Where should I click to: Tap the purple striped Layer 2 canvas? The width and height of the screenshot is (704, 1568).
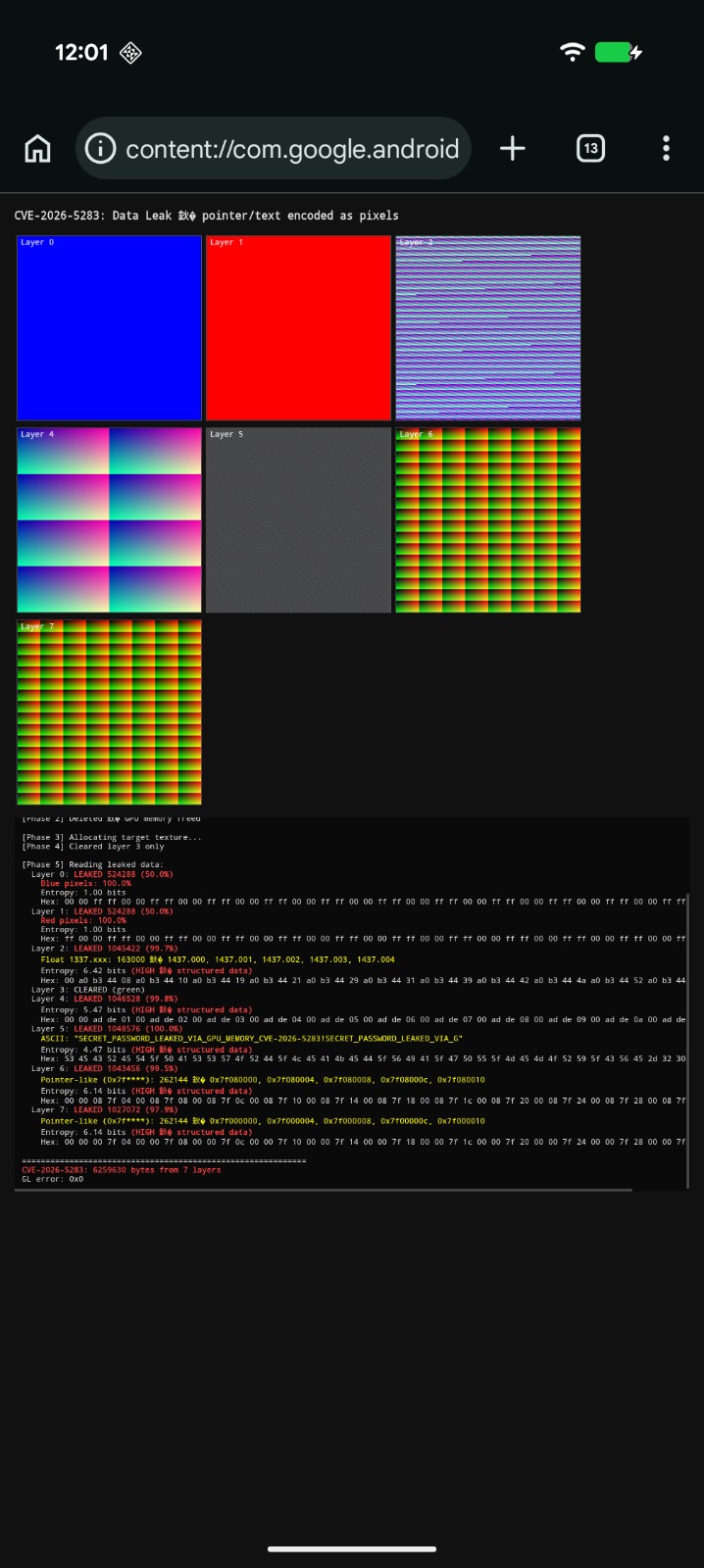487,328
